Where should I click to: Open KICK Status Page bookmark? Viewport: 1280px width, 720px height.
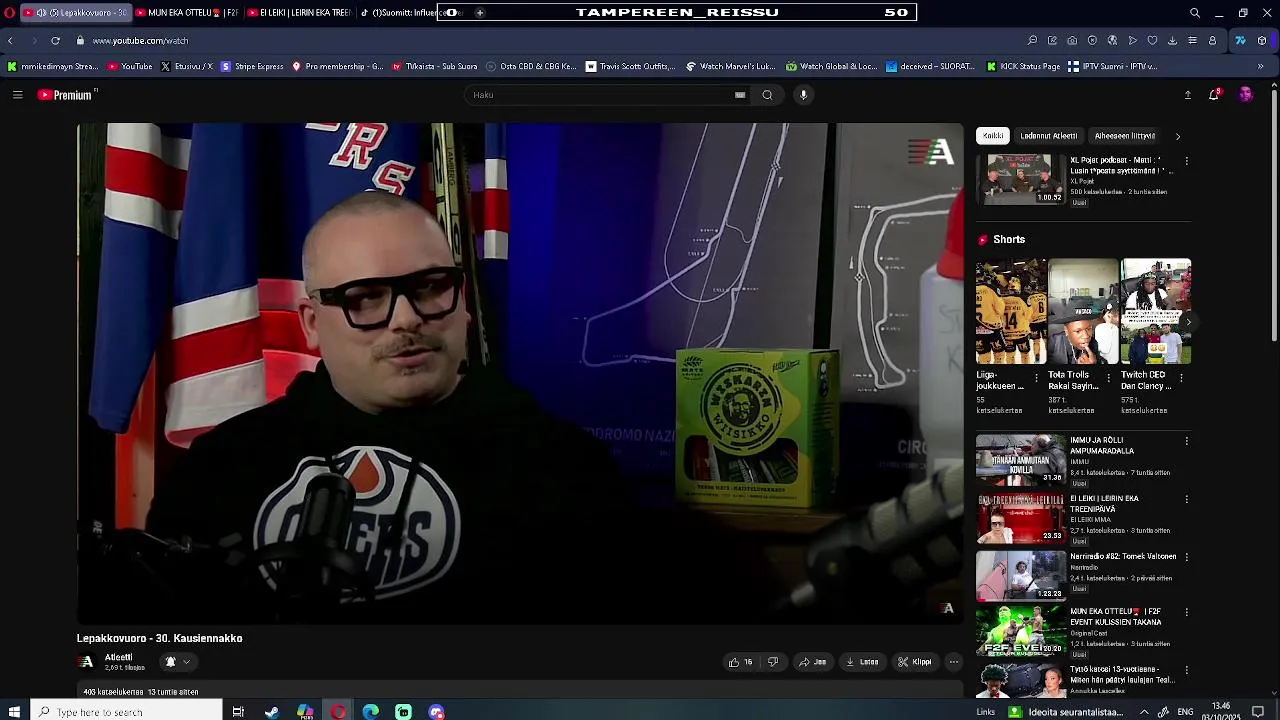1023,67
